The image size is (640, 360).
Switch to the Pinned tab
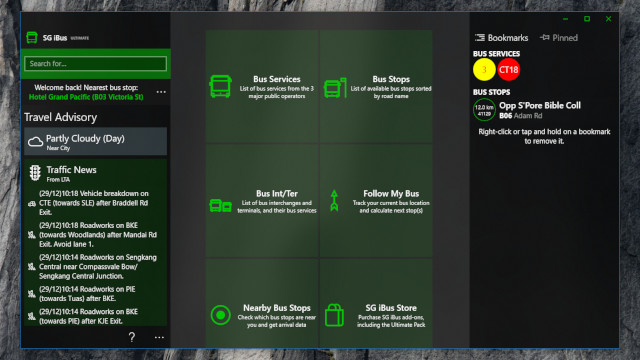pos(559,38)
